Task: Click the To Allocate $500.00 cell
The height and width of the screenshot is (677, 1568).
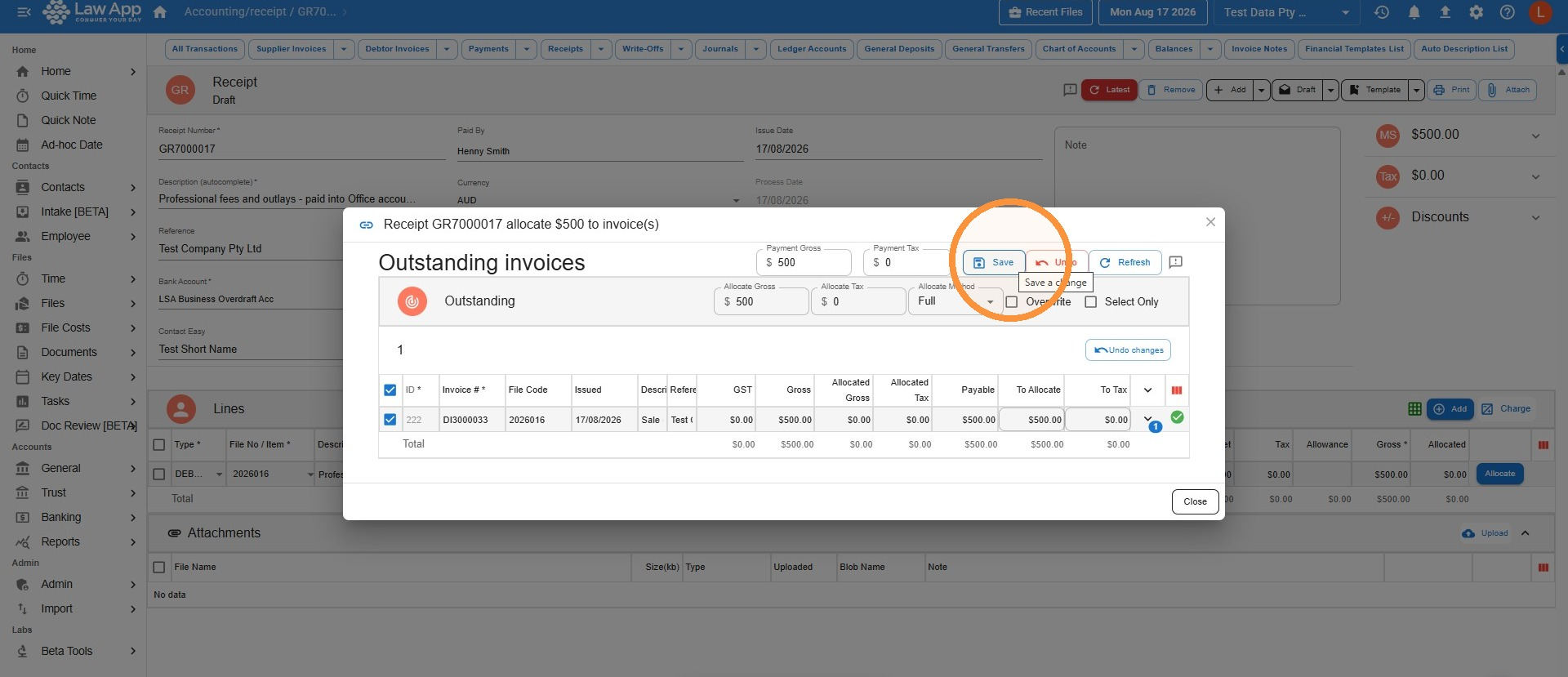Action: pyautogui.click(x=1031, y=420)
